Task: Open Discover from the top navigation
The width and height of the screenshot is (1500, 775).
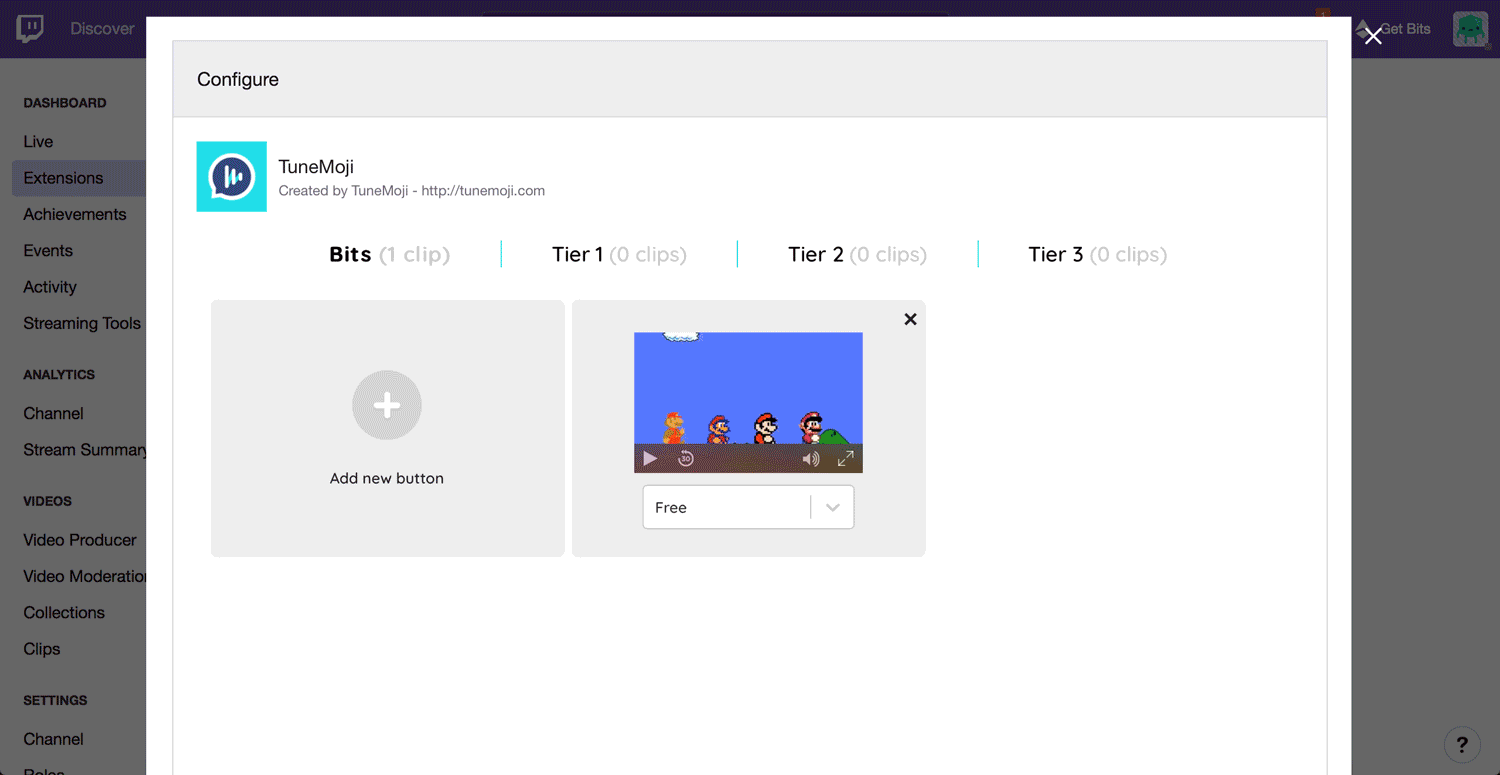Action: tap(102, 29)
